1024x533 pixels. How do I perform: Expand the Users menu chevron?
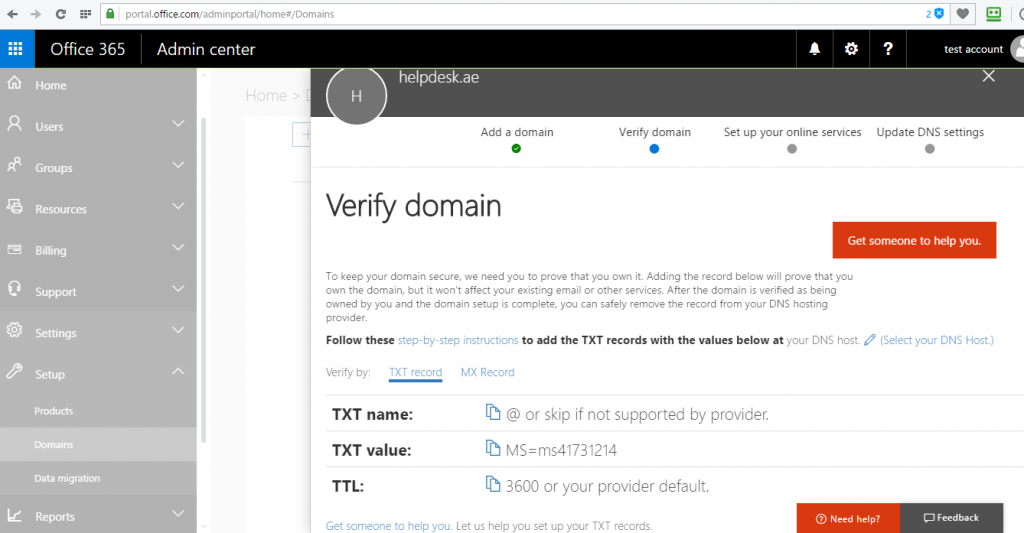(x=178, y=123)
